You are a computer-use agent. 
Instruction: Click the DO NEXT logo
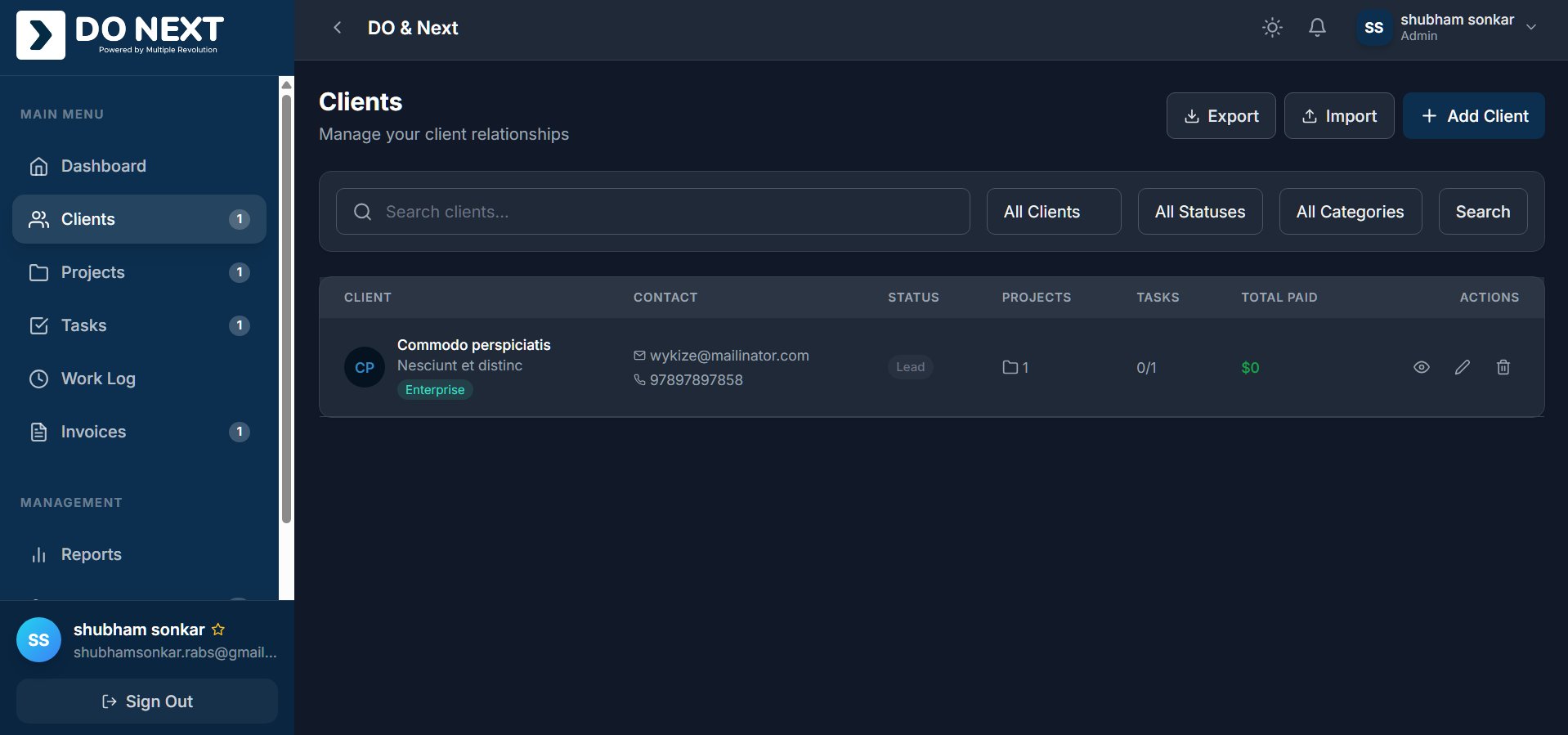[120, 35]
